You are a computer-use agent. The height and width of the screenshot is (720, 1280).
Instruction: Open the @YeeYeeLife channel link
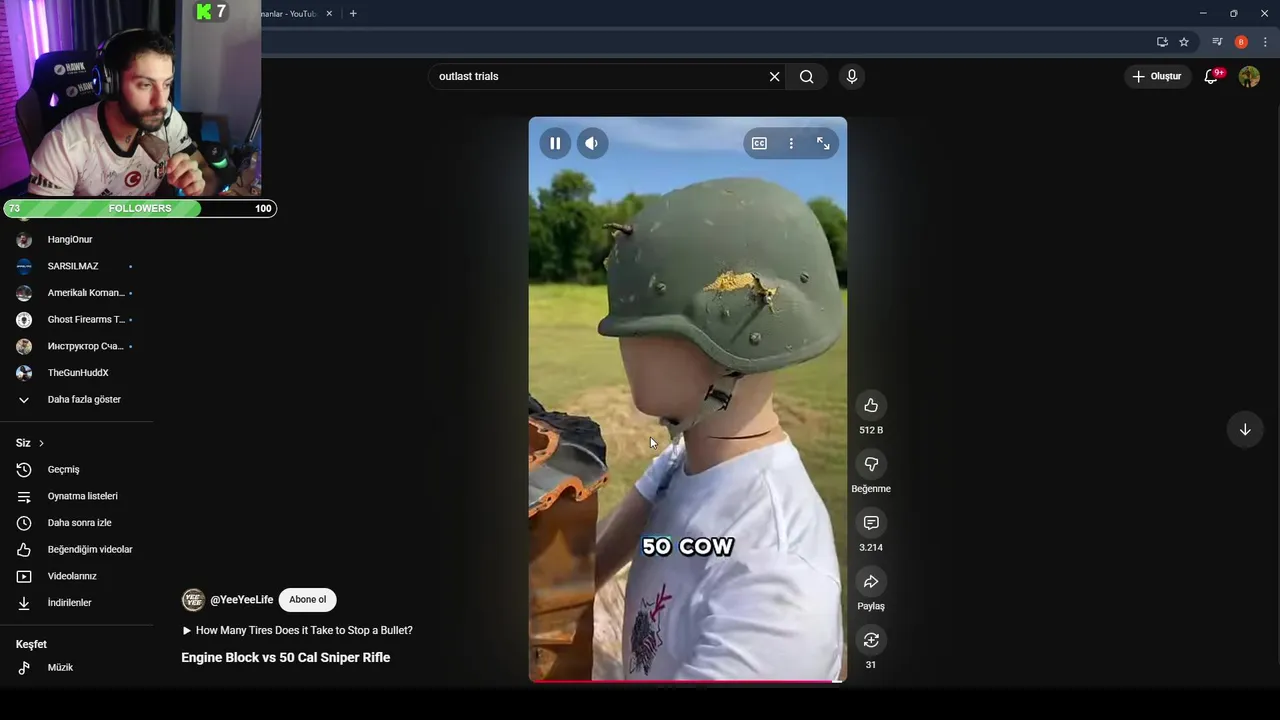coord(241,600)
